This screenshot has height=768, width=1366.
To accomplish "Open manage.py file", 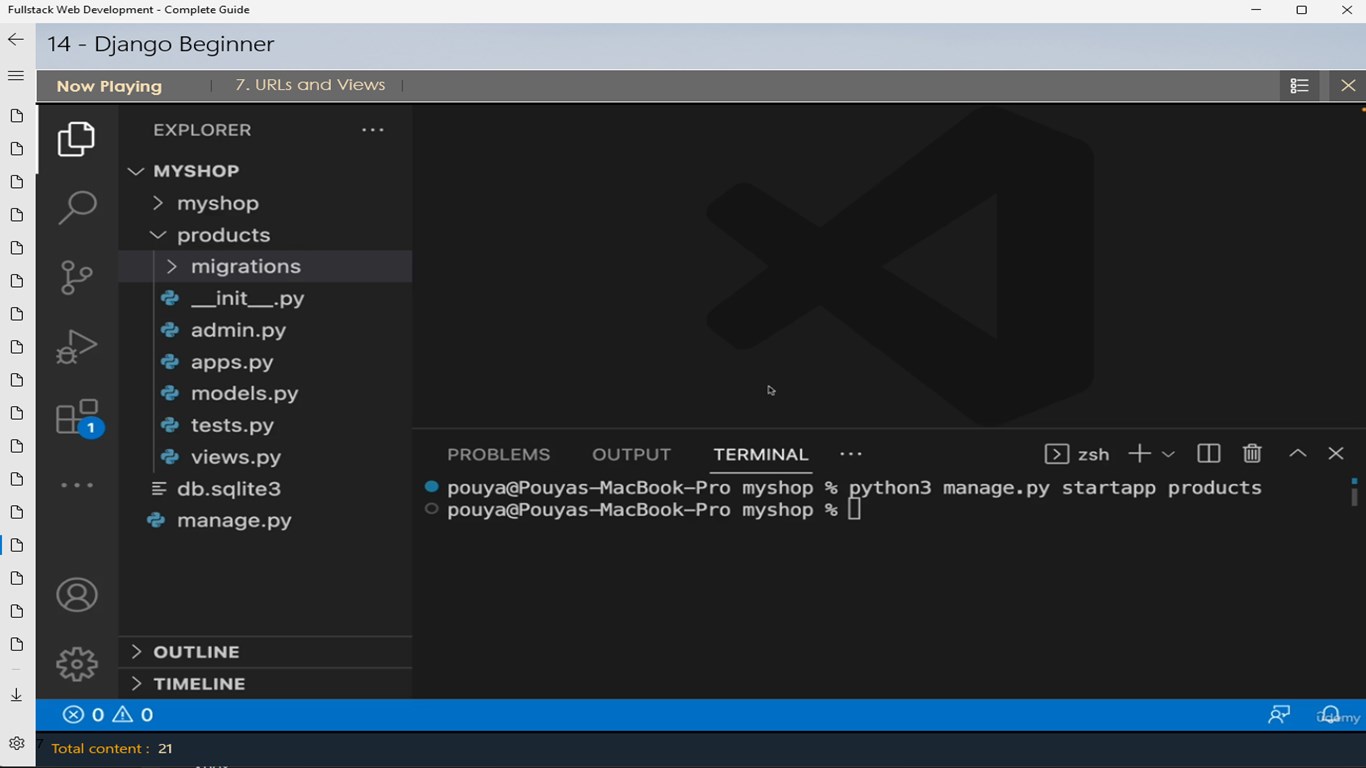I will 234,520.
